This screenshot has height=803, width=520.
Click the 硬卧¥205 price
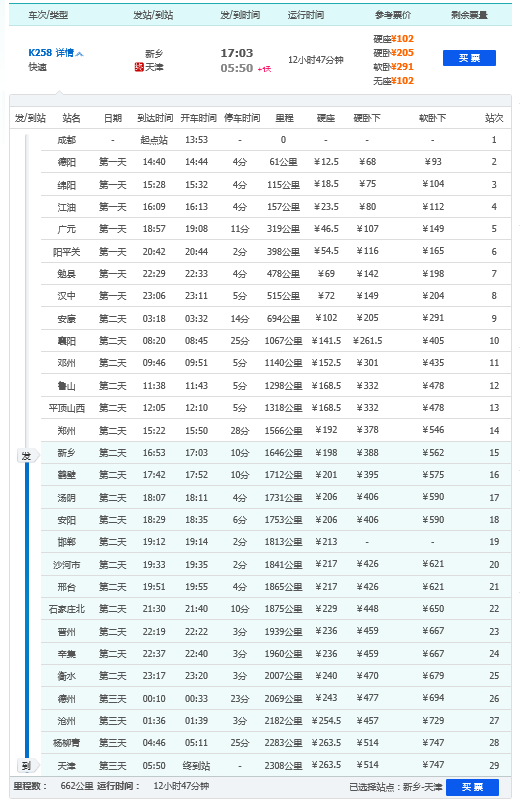coord(393,53)
